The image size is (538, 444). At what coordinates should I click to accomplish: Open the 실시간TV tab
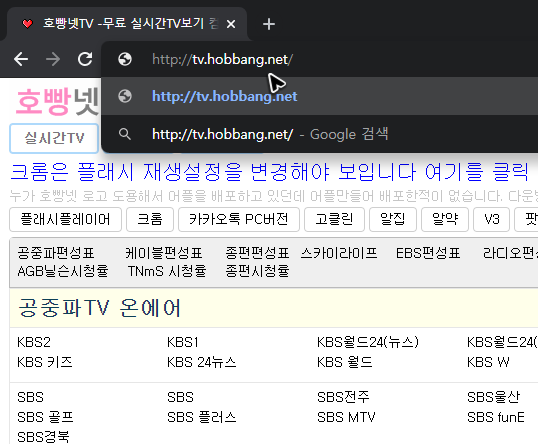pos(54,138)
